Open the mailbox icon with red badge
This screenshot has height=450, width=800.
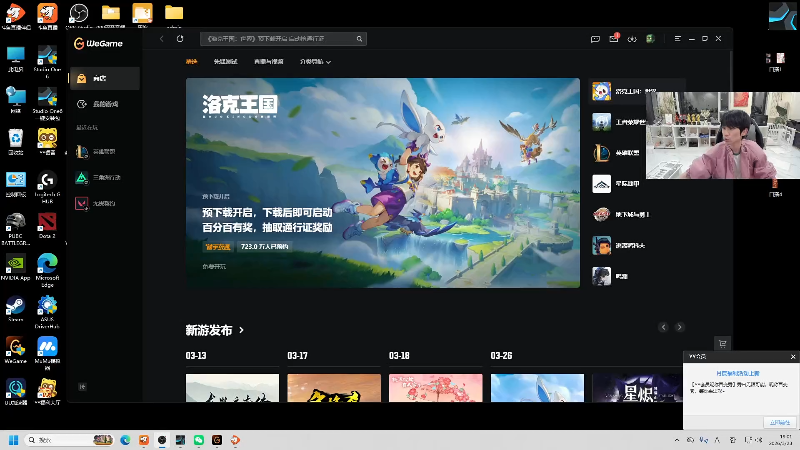614,38
